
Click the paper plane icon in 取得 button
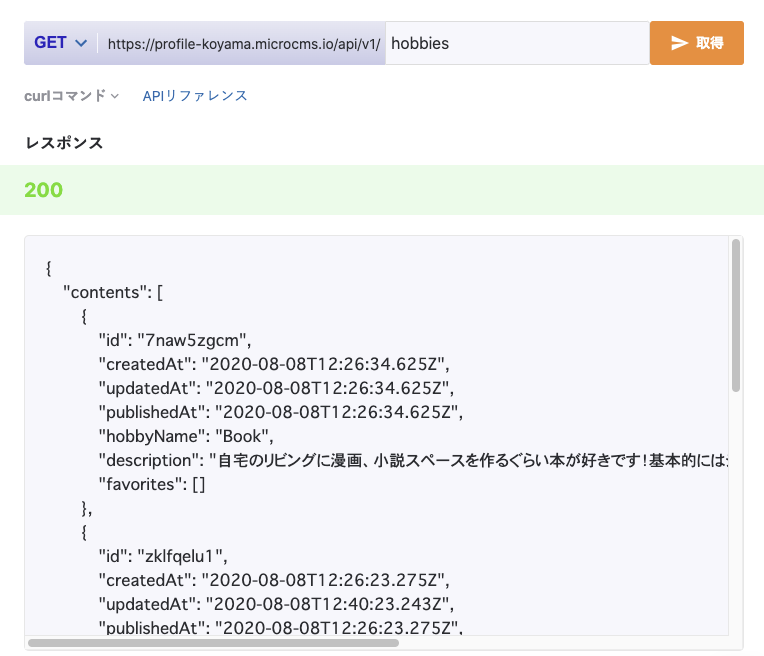click(679, 43)
